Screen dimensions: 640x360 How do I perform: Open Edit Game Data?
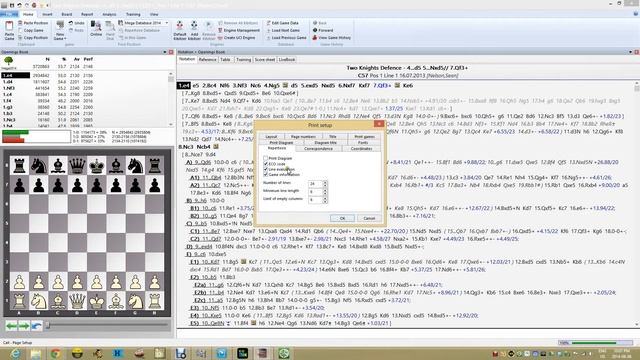[282, 23]
